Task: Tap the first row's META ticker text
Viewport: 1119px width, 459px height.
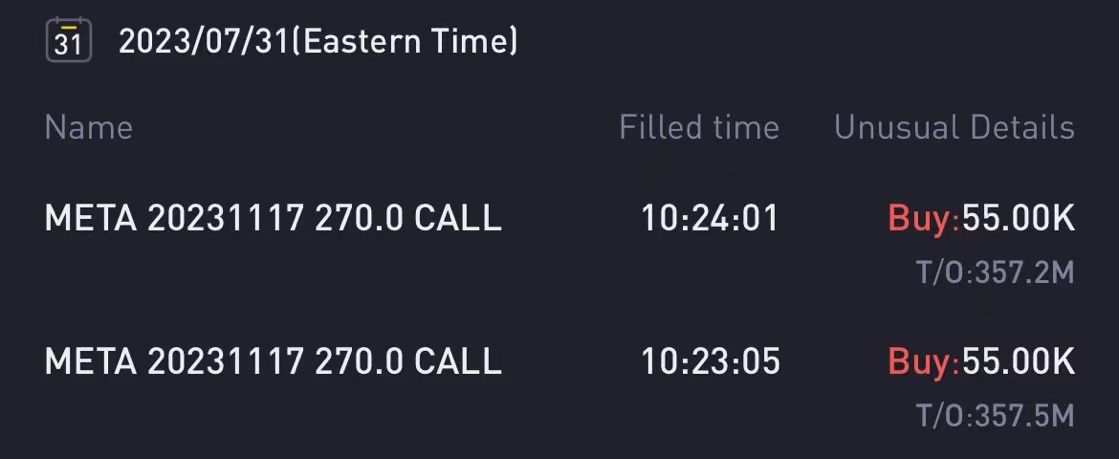Action: (91, 218)
